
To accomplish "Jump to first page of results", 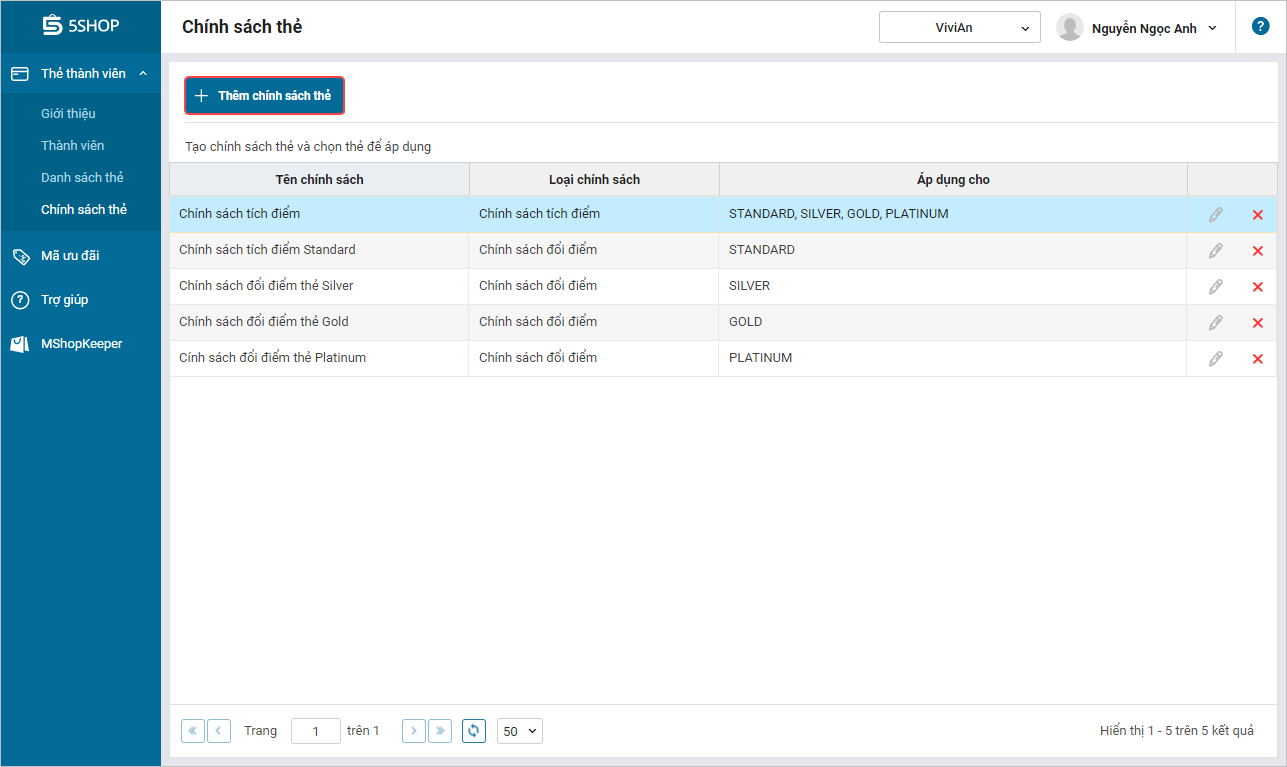I will click(x=192, y=731).
